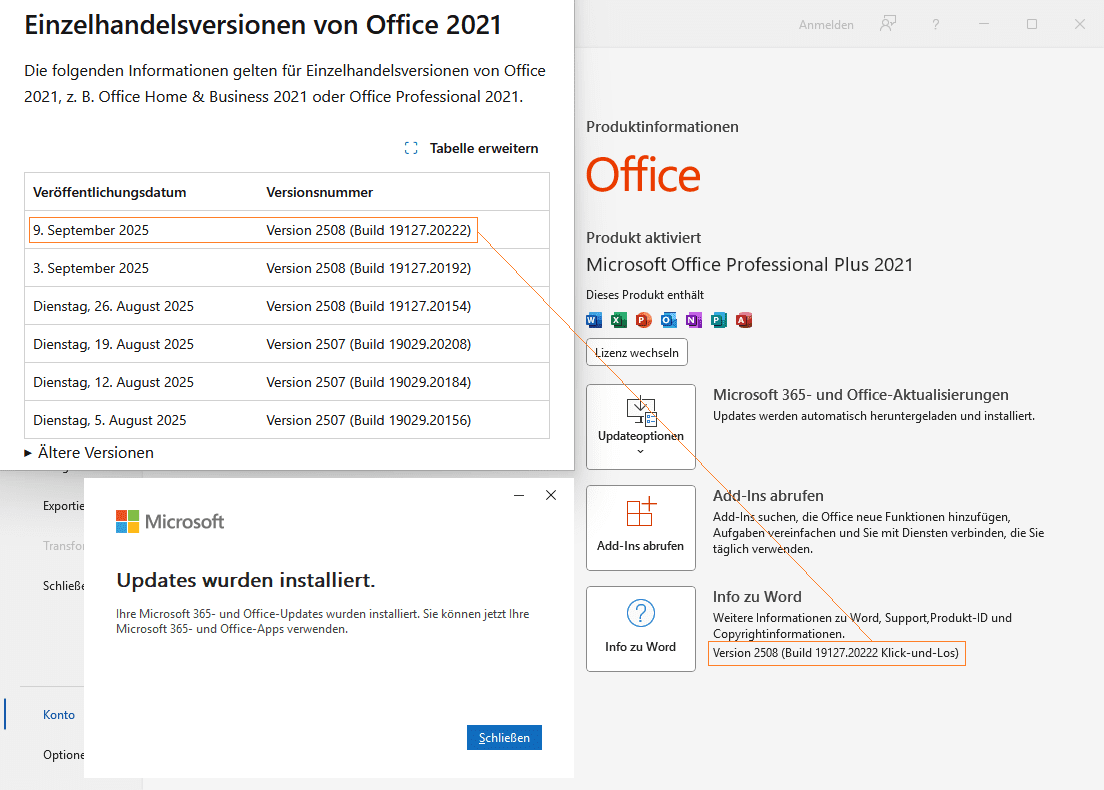Open the Updateoptionen dropdown
The image size is (1104, 790).
point(640,427)
